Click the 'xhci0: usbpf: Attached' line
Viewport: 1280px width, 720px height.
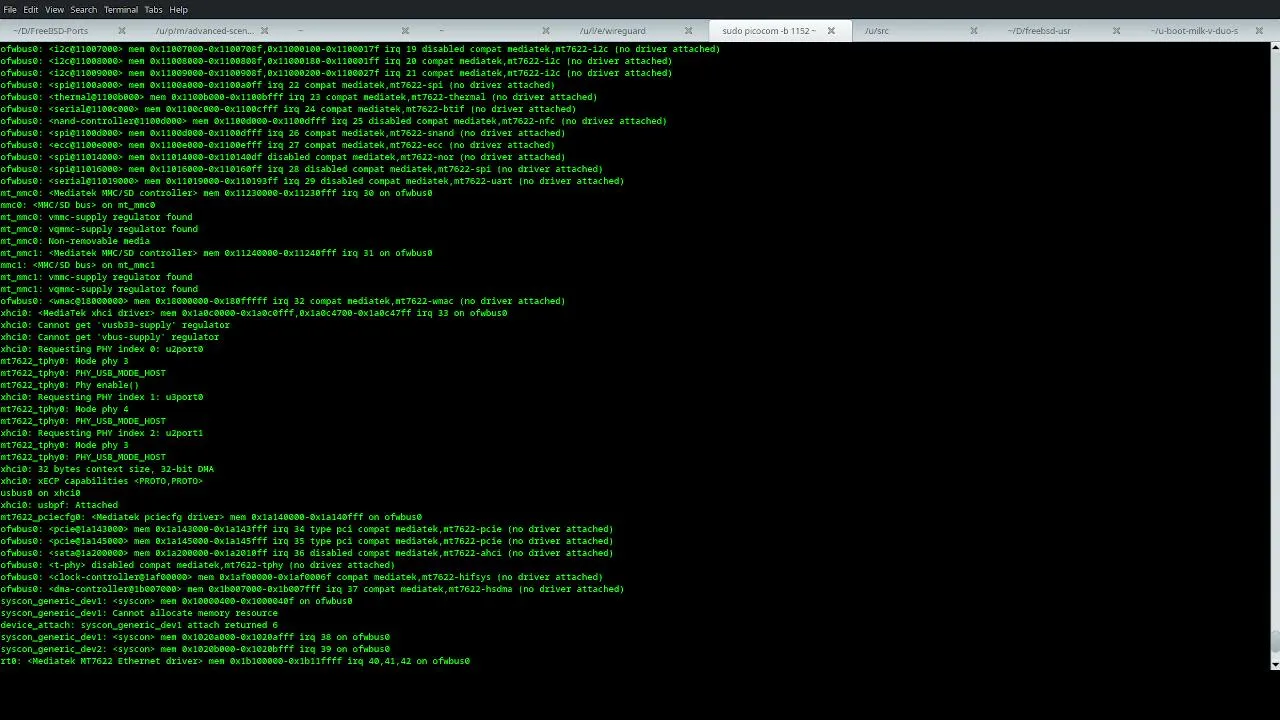point(59,505)
